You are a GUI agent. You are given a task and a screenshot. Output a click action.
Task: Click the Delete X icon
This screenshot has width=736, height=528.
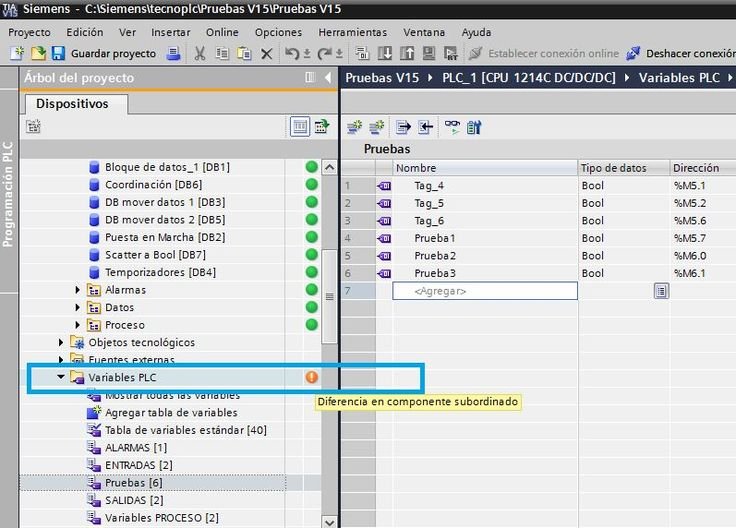(x=267, y=54)
